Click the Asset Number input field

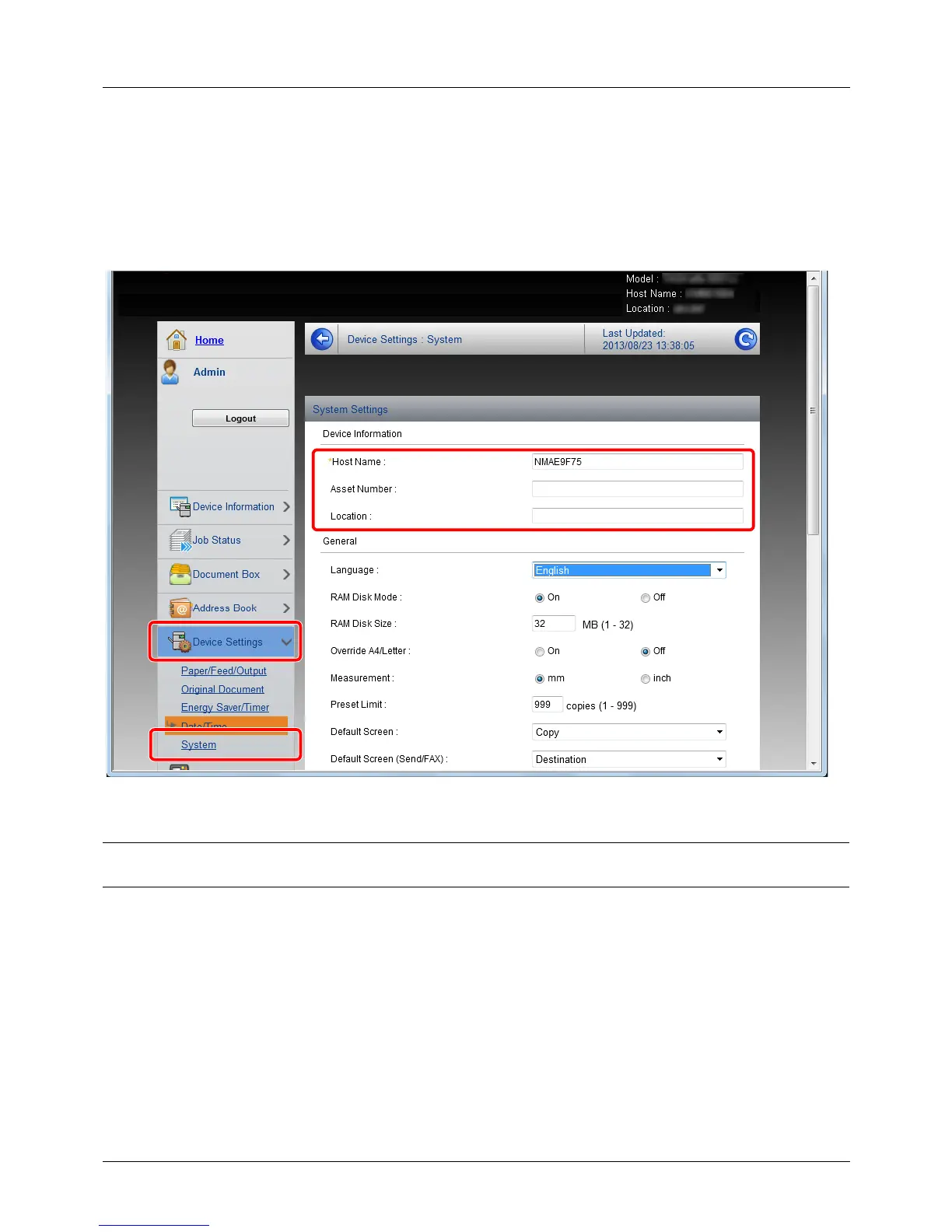pyautogui.click(x=637, y=489)
